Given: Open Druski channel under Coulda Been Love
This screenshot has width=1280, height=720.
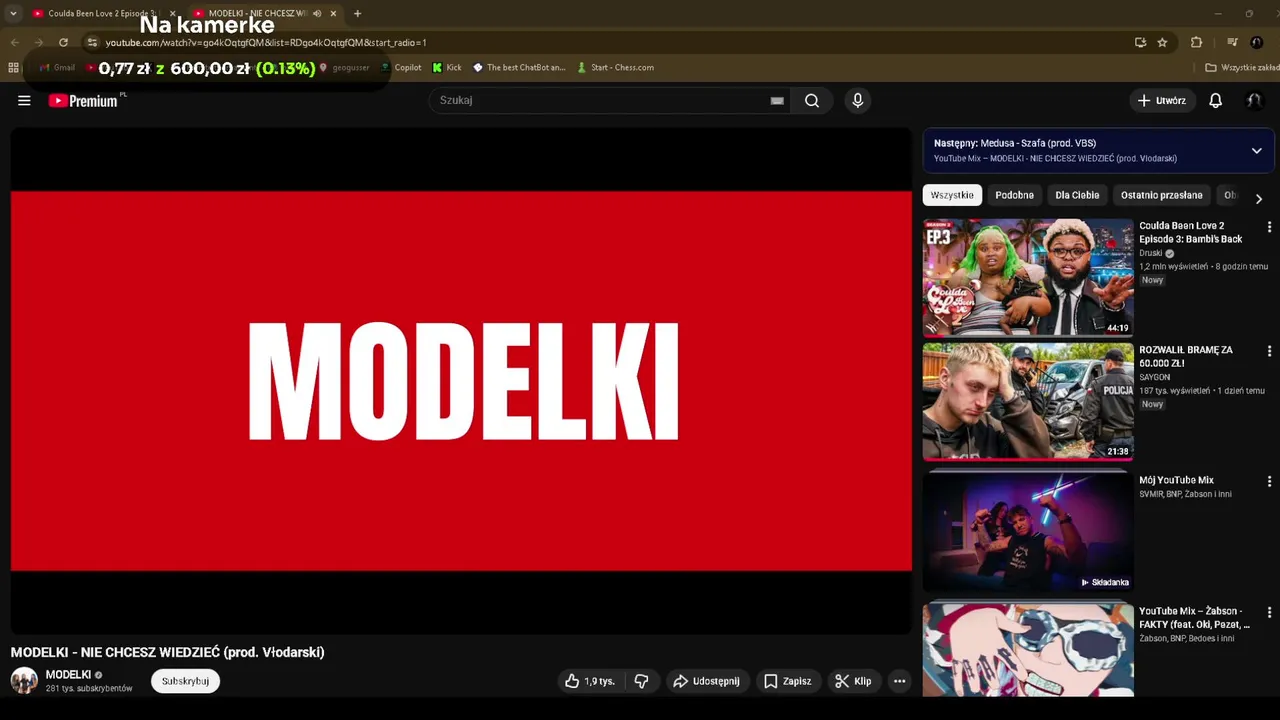Looking at the screenshot, I should tap(1151, 253).
